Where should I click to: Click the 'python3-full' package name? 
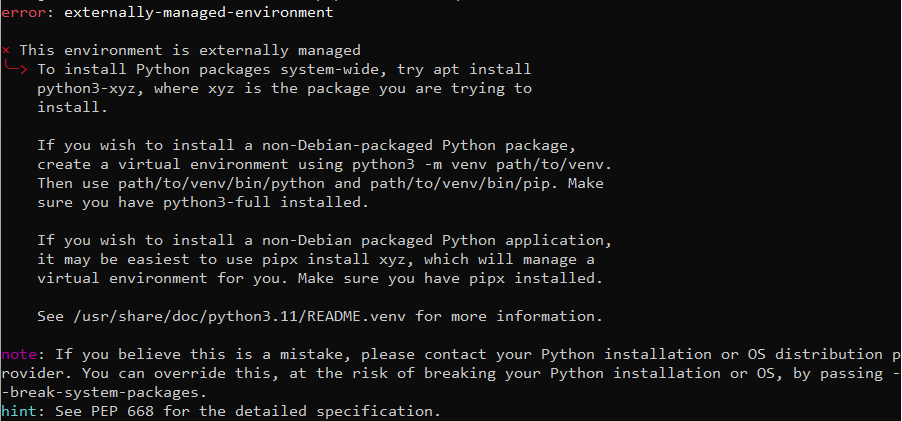click(x=217, y=203)
